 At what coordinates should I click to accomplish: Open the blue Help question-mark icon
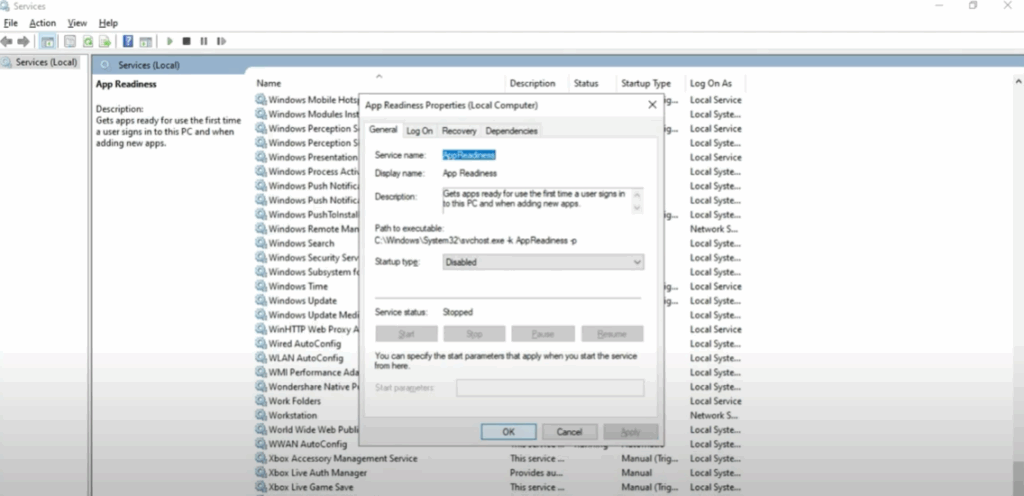(x=128, y=41)
